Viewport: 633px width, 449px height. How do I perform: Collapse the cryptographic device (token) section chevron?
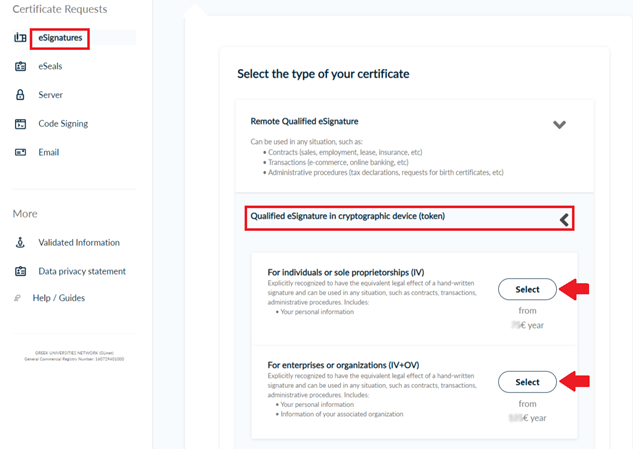[x=564, y=219]
